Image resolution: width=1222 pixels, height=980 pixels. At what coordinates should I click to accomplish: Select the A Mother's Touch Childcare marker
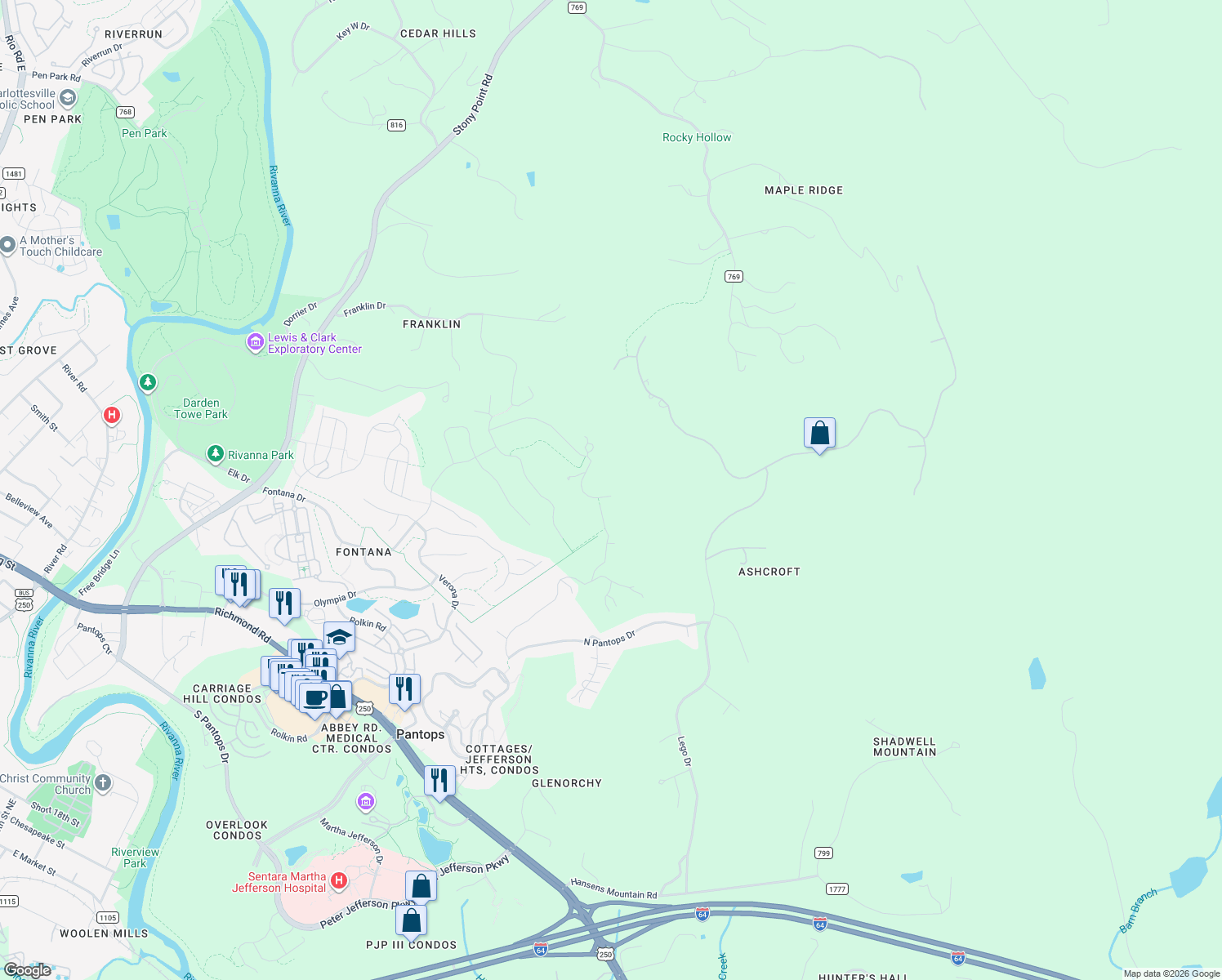click(7, 243)
